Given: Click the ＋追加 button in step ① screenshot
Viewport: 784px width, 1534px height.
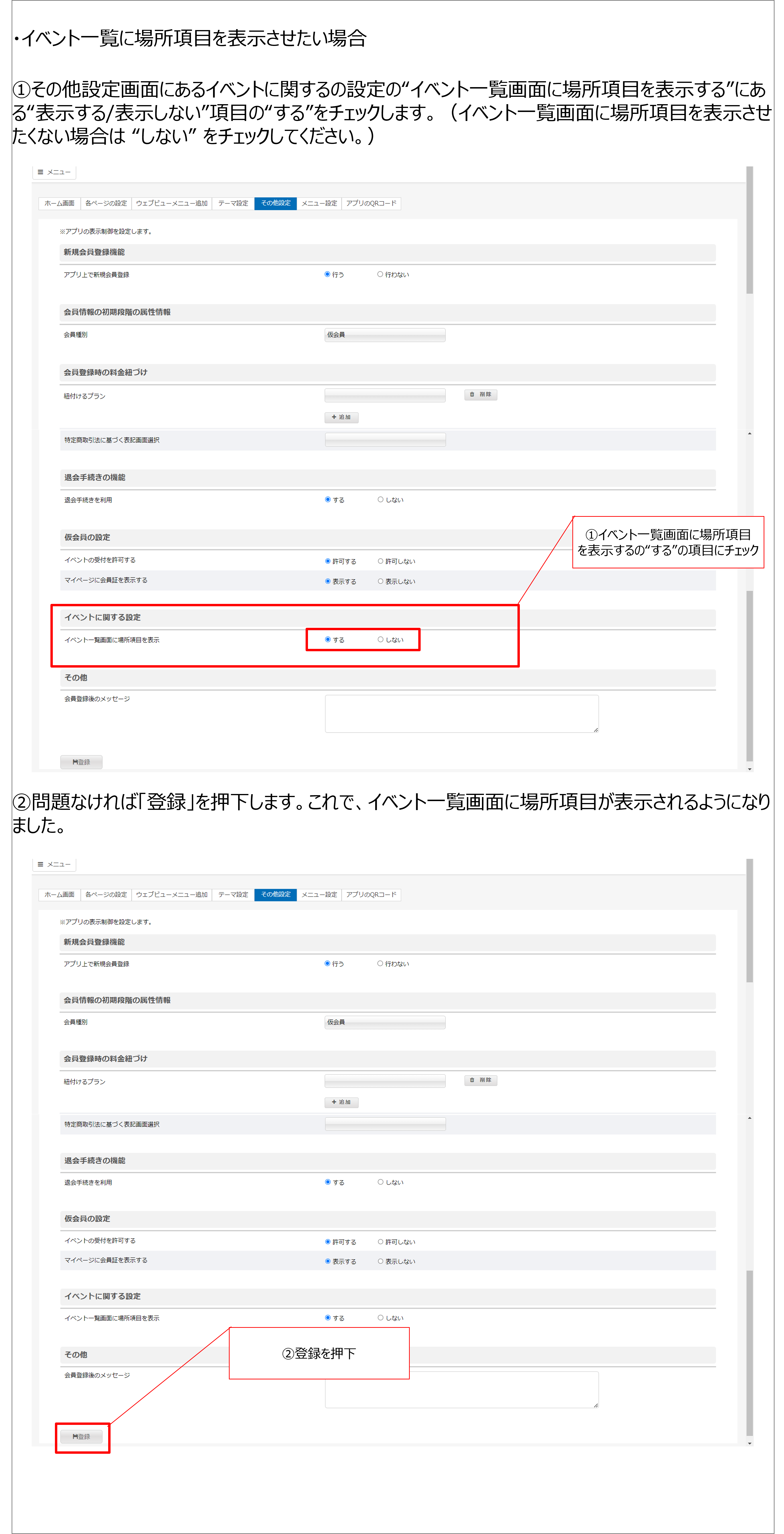Looking at the screenshot, I should [x=341, y=417].
